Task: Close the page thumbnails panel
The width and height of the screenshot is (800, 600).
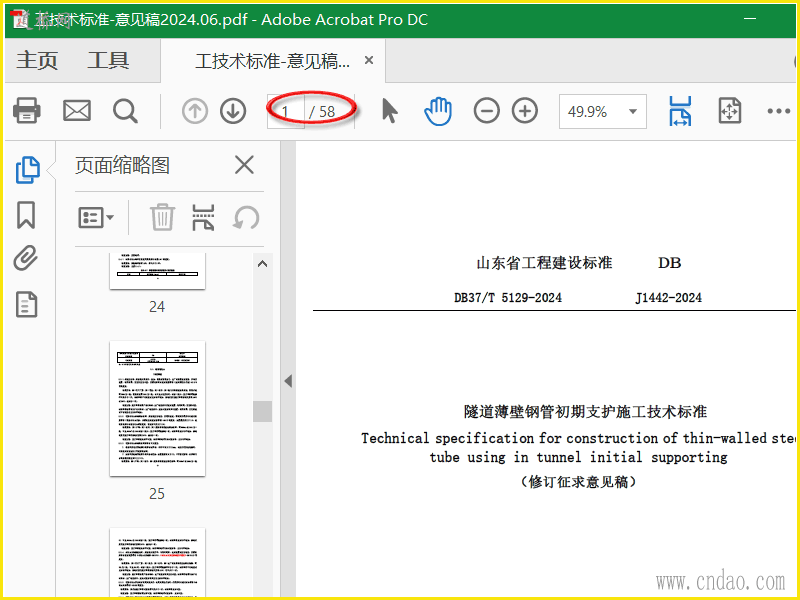Action: point(244,165)
